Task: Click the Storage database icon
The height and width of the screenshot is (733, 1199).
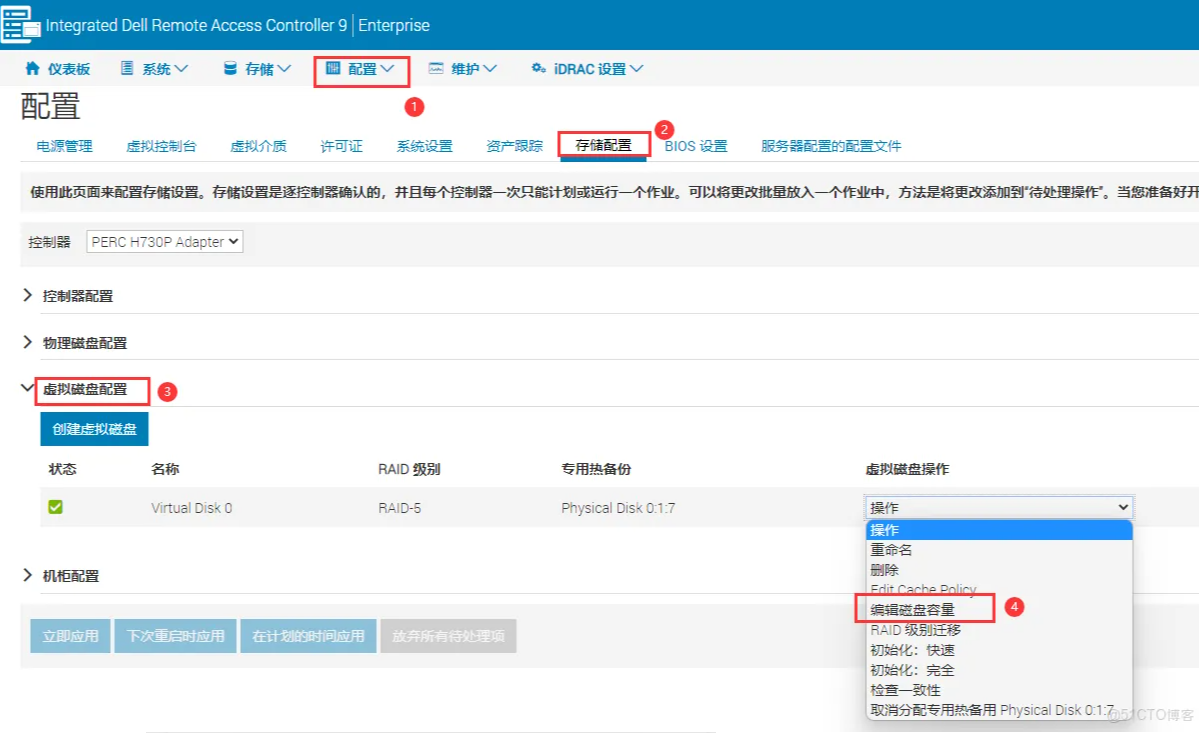Action: [x=230, y=69]
